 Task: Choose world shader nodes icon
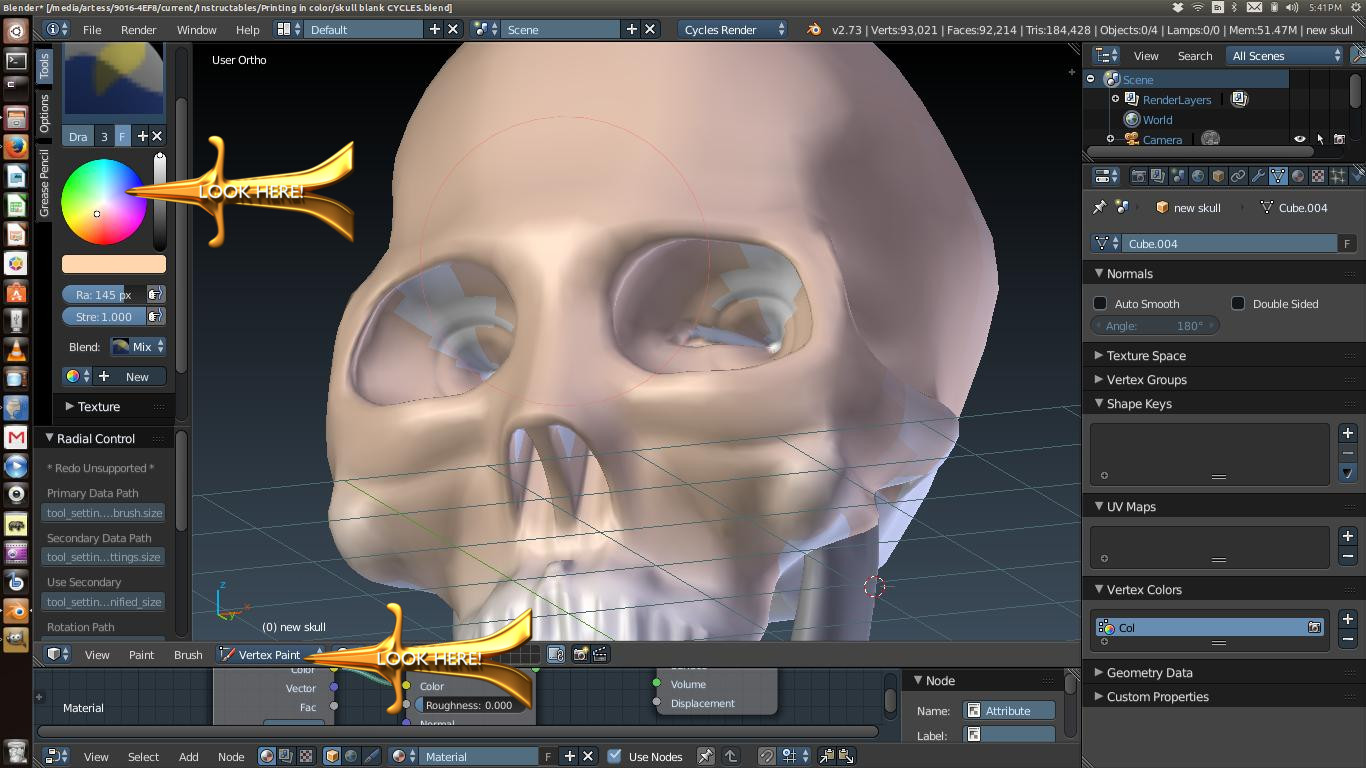[x=351, y=756]
